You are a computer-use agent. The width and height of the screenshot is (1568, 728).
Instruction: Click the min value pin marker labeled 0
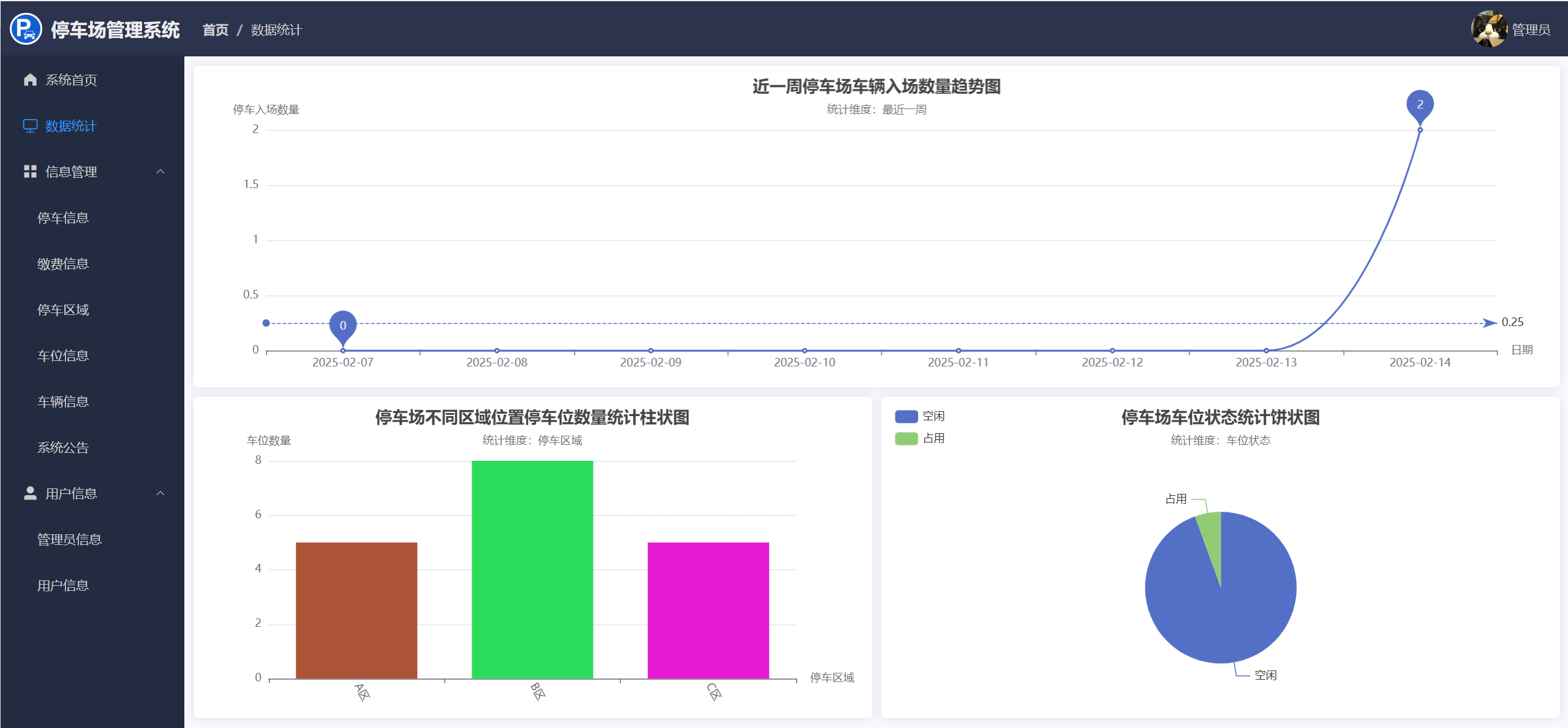tap(342, 325)
